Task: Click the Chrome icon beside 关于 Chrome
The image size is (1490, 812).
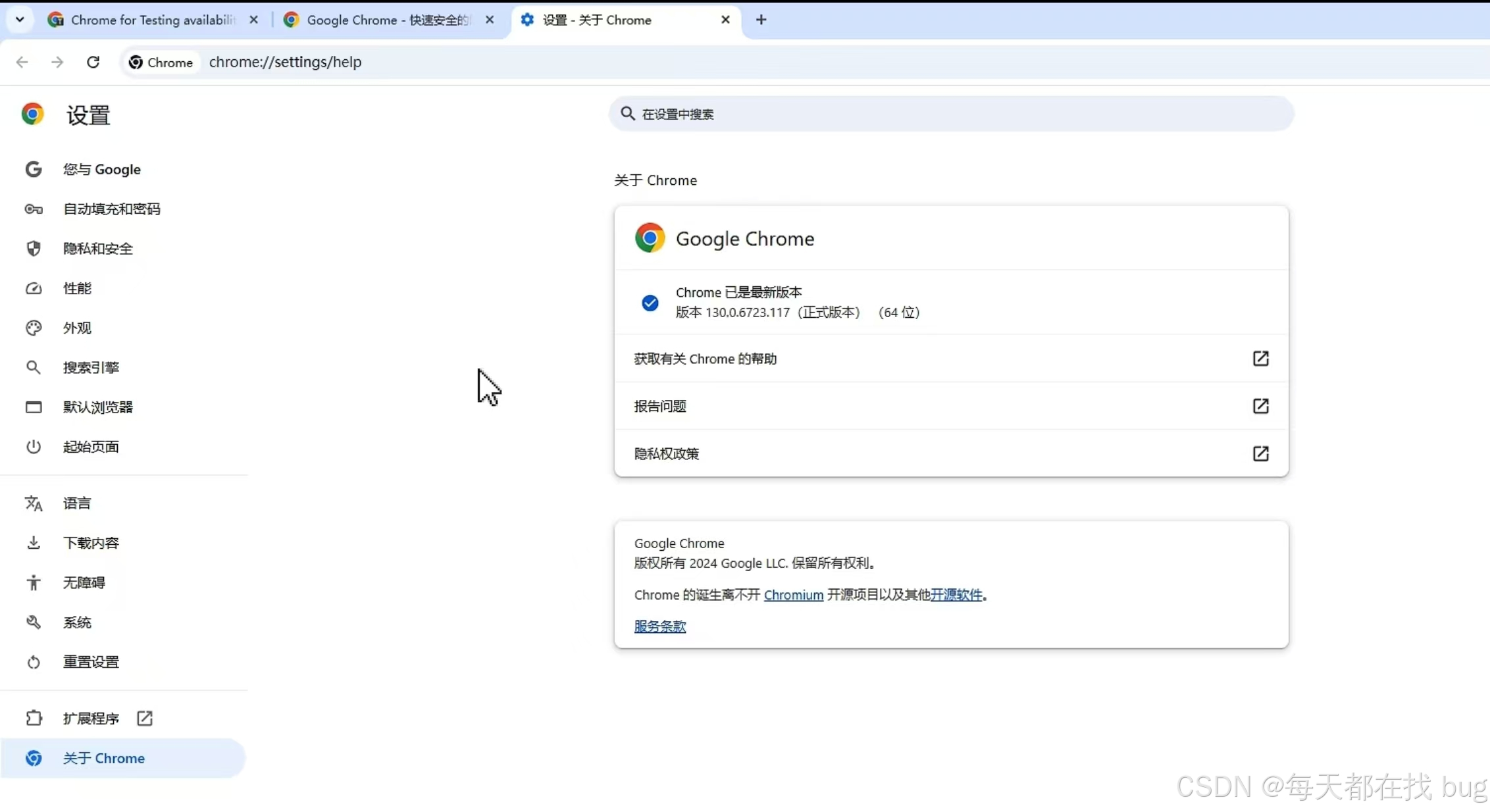Action: tap(34, 758)
